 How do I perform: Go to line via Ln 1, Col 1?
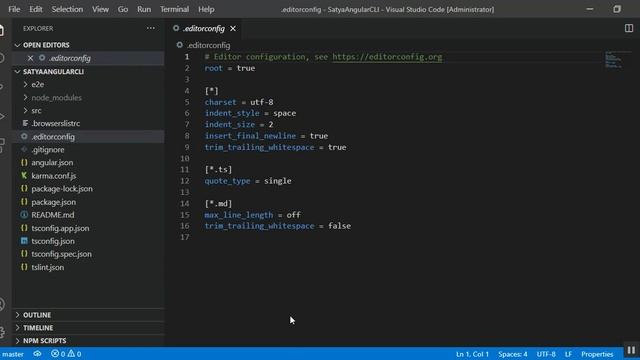pyautogui.click(x=472, y=354)
